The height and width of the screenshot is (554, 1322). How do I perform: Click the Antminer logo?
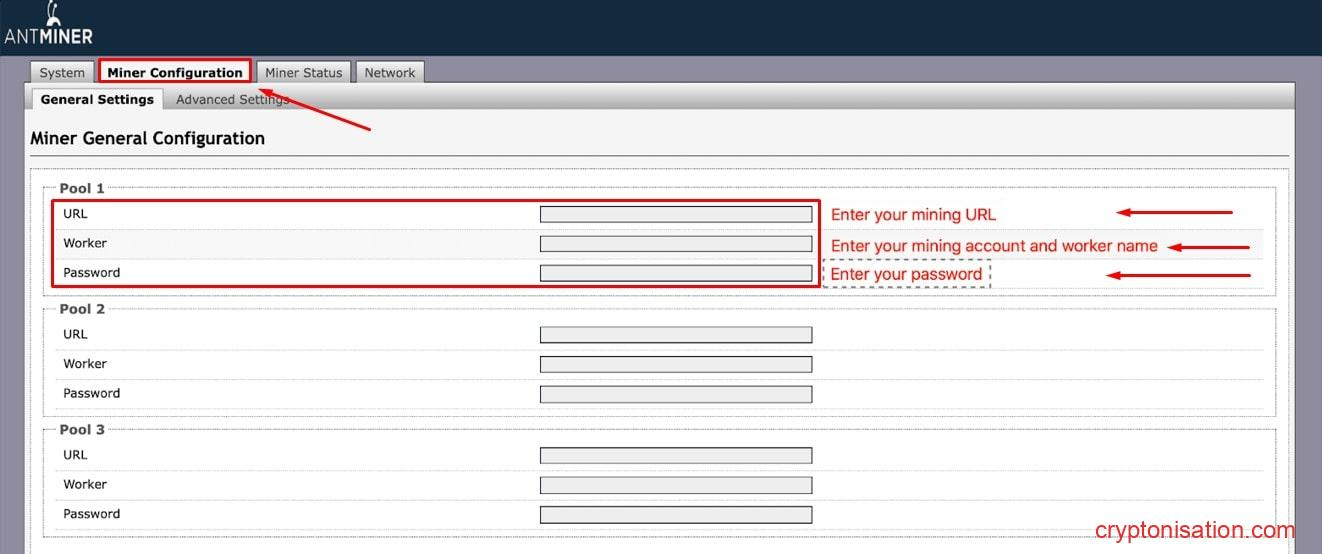click(x=48, y=25)
